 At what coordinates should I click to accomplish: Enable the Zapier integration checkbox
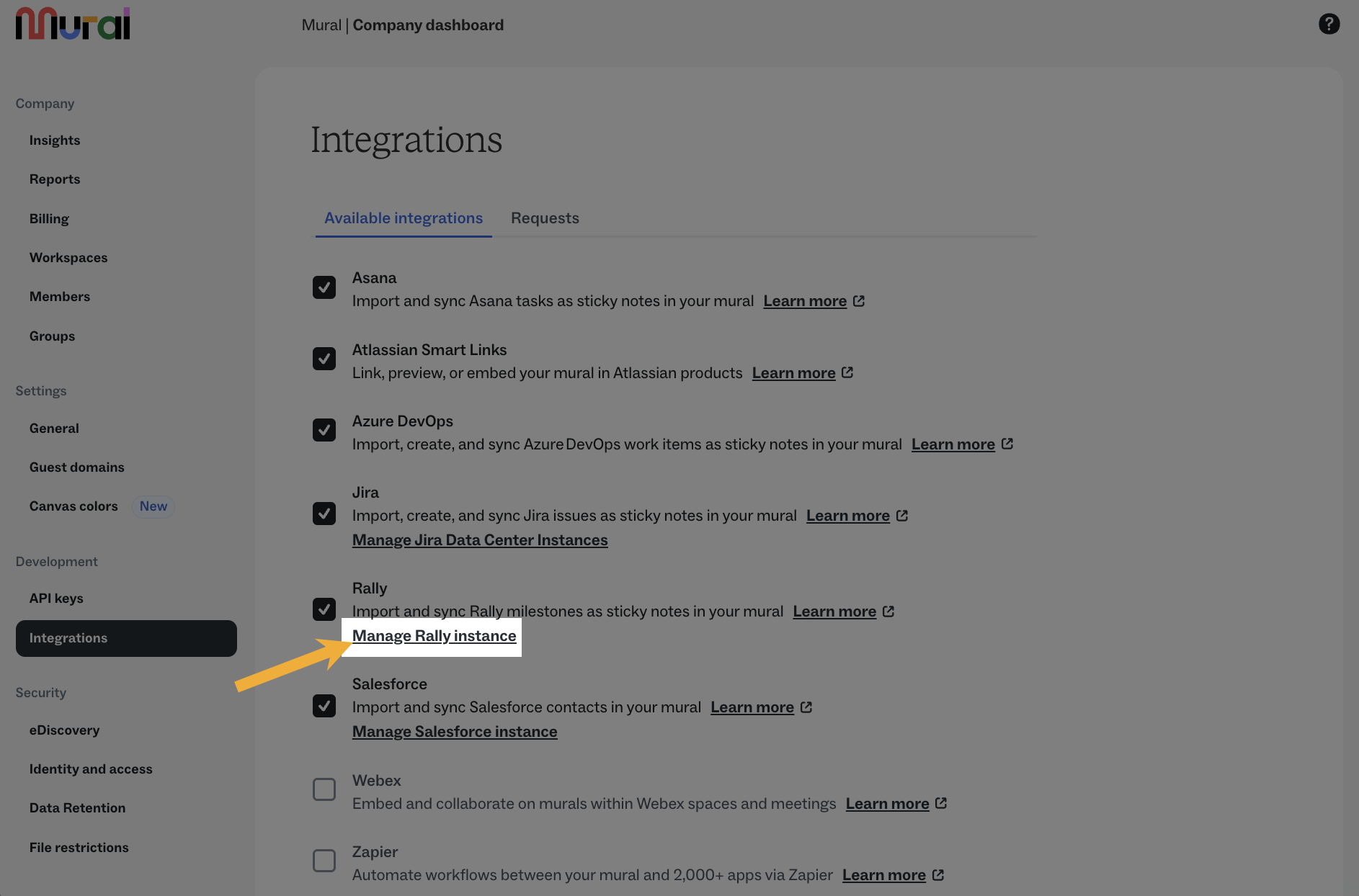tap(324, 861)
